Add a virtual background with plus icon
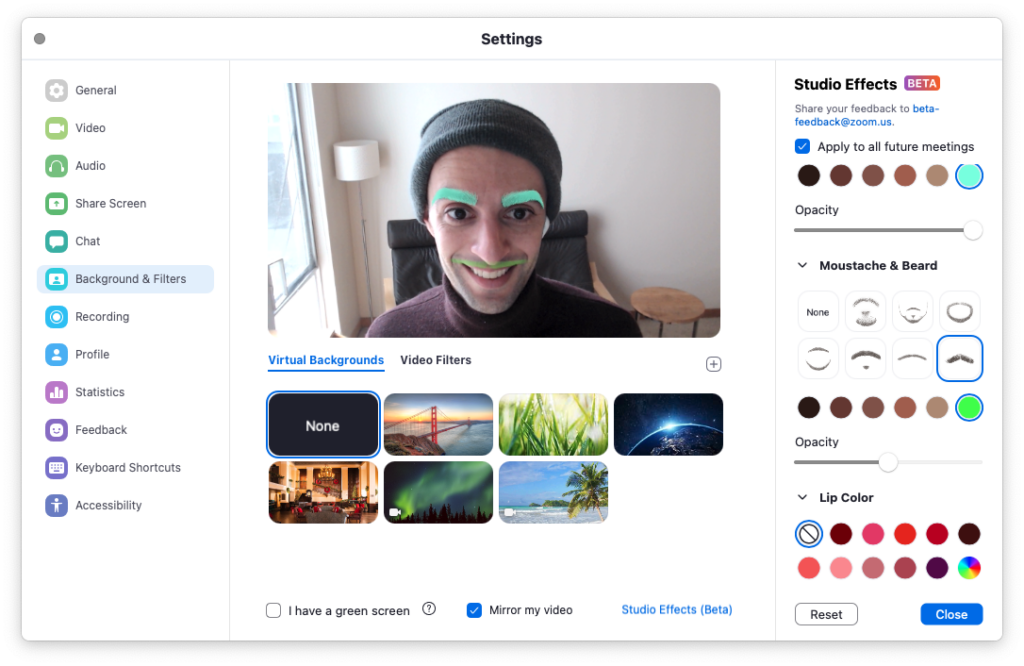 (713, 364)
